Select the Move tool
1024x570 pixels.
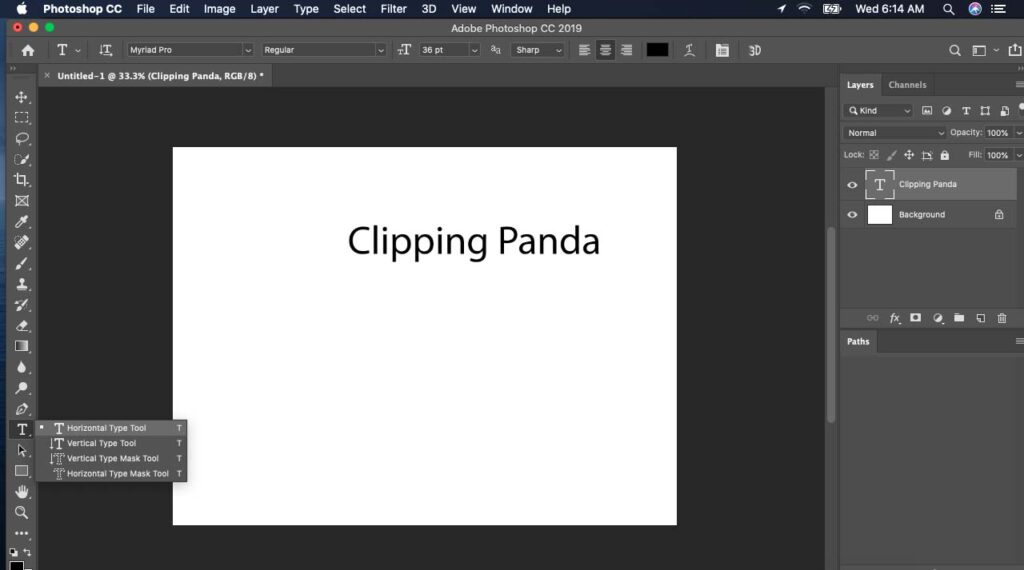coord(22,97)
